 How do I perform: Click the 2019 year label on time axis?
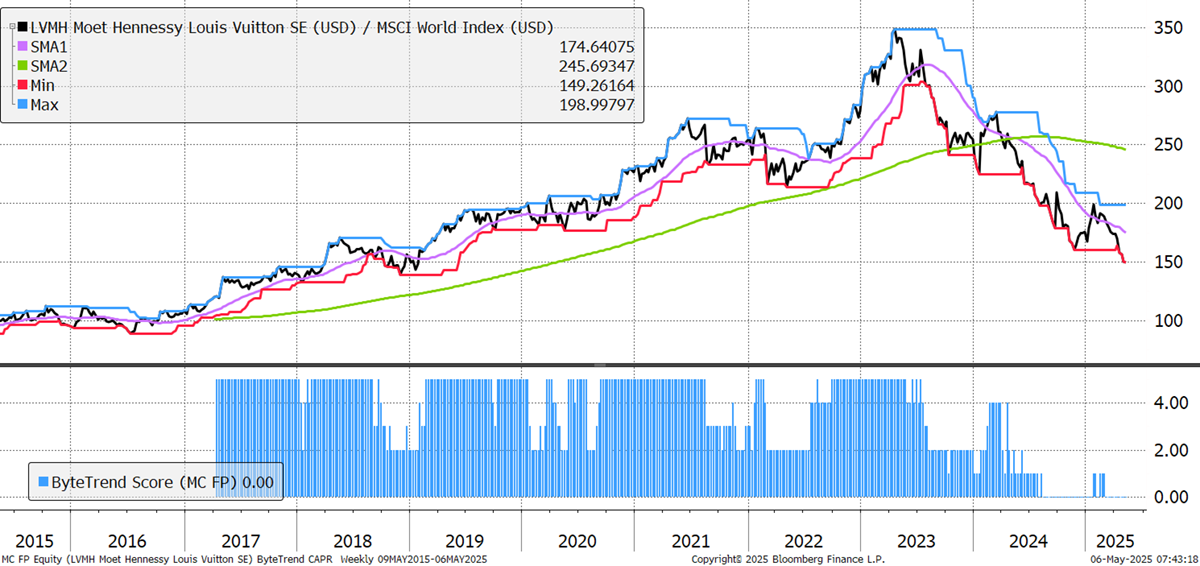coord(466,541)
